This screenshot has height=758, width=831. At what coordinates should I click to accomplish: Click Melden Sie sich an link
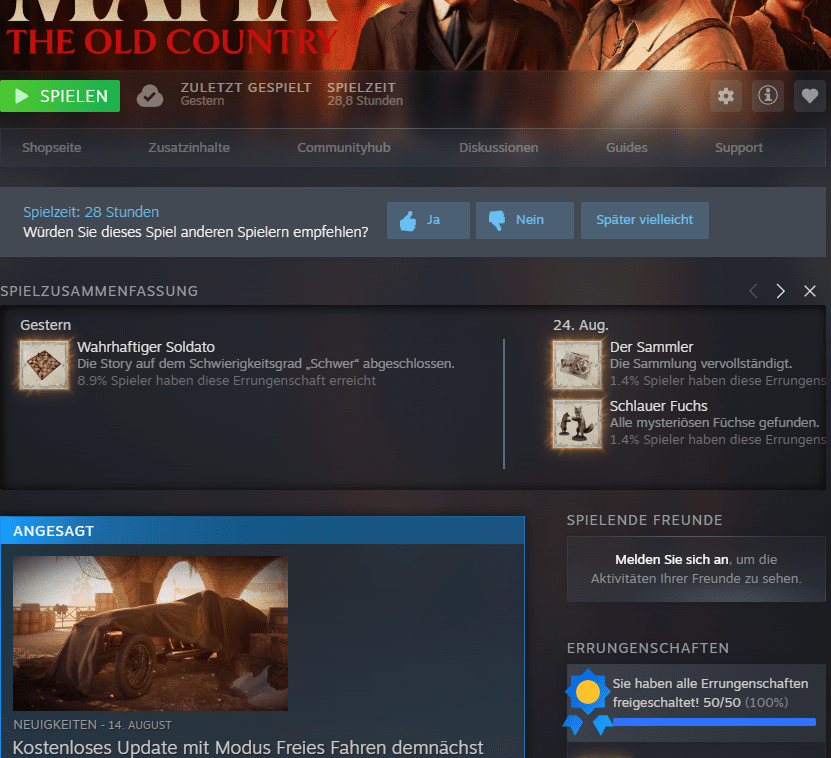[x=671, y=560]
